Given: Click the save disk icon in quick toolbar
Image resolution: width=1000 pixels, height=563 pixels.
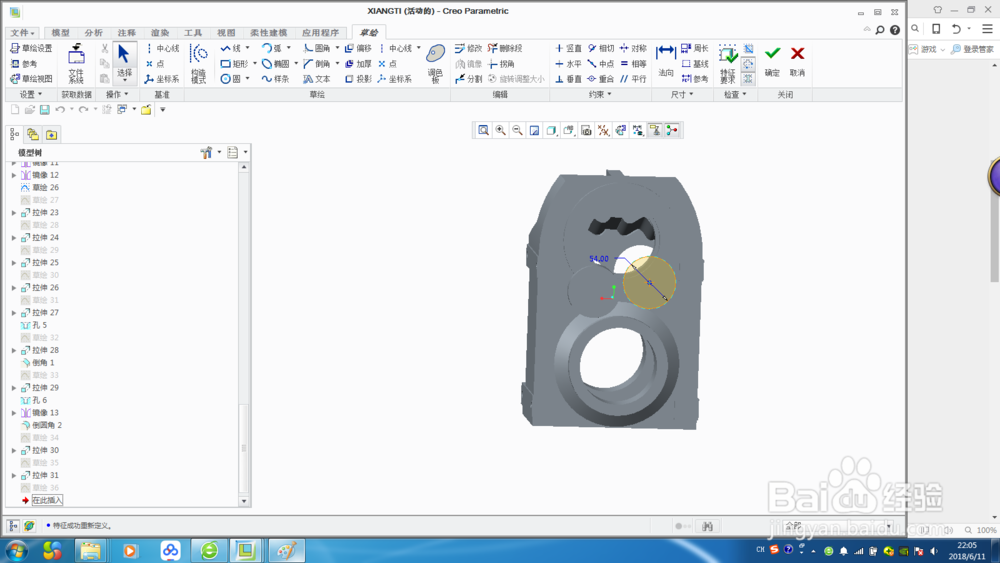Looking at the screenshot, I should (x=45, y=110).
